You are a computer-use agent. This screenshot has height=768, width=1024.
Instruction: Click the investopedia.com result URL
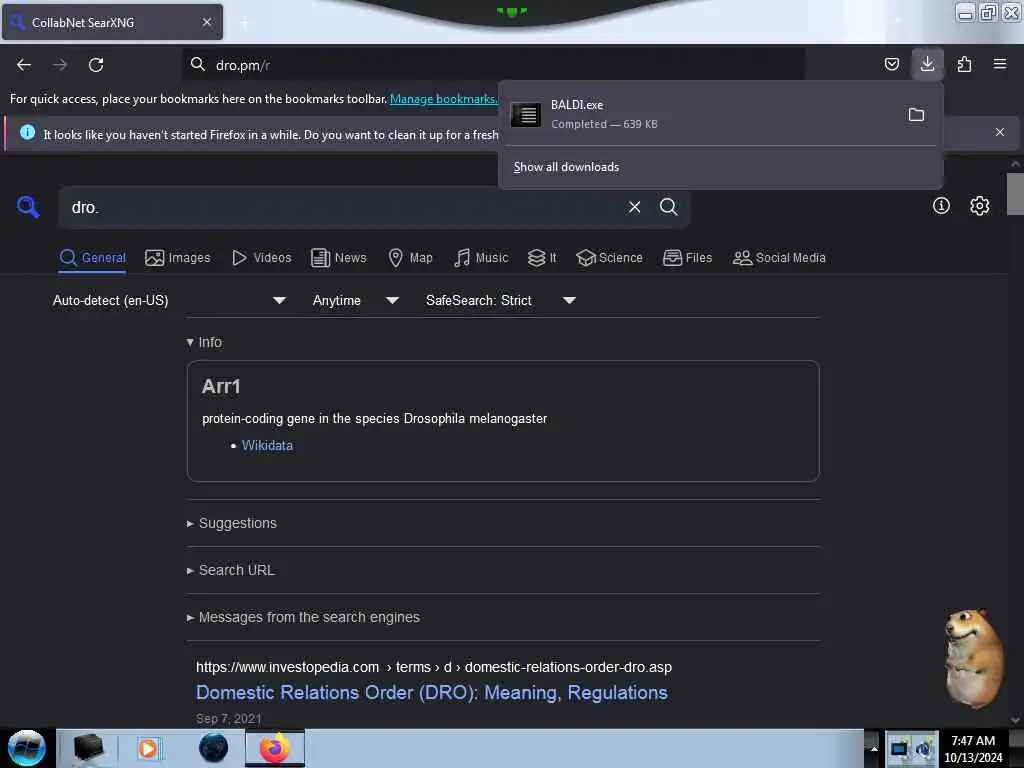[x=434, y=667]
